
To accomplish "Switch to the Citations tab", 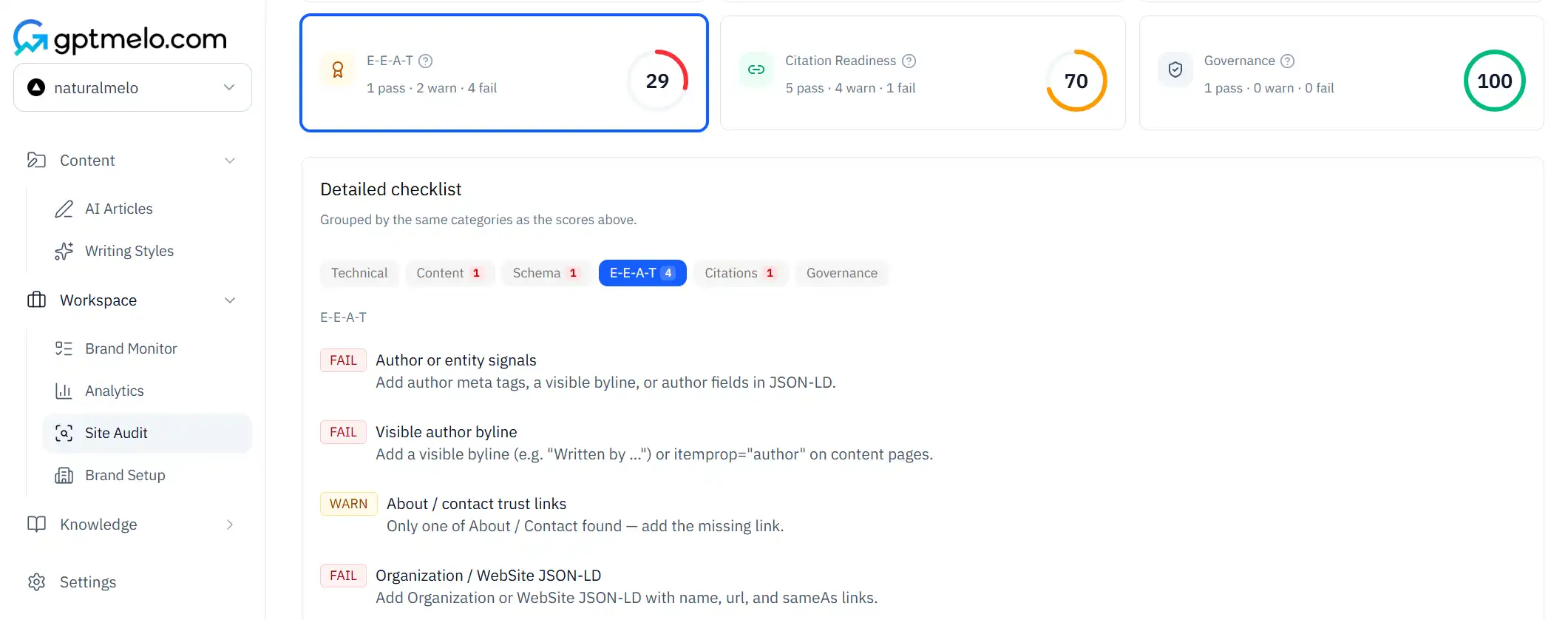I will click(741, 273).
